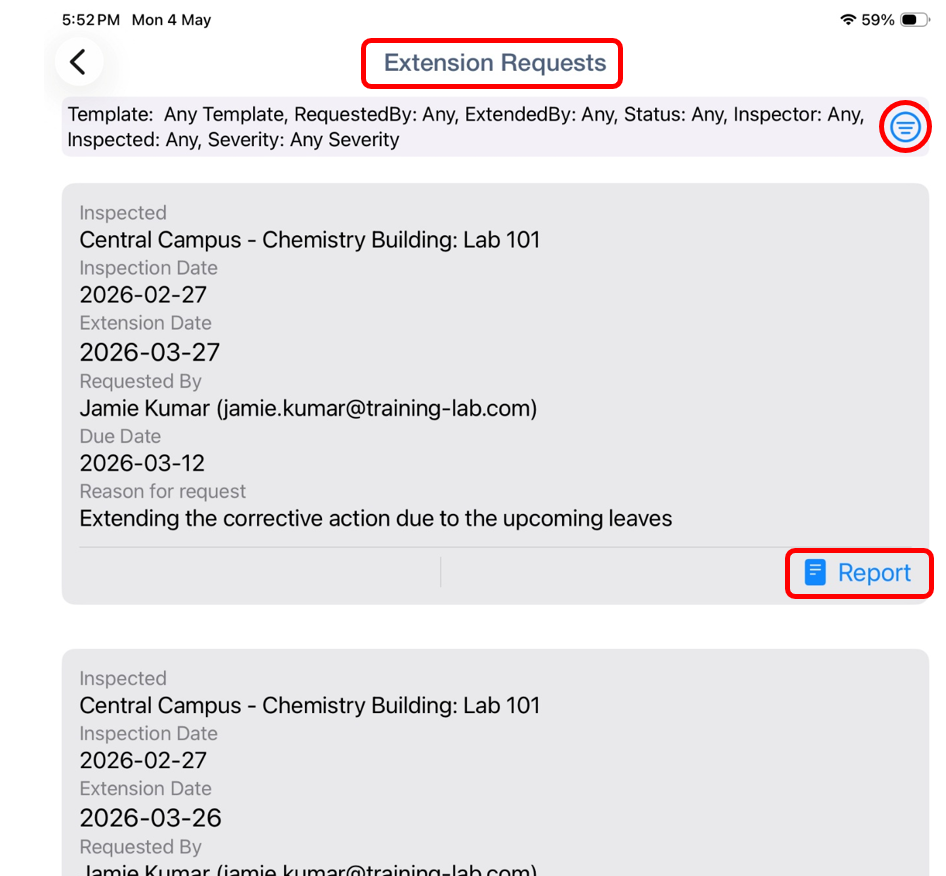Select second card's inspection date 2026-02-27

(x=143, y=761)
